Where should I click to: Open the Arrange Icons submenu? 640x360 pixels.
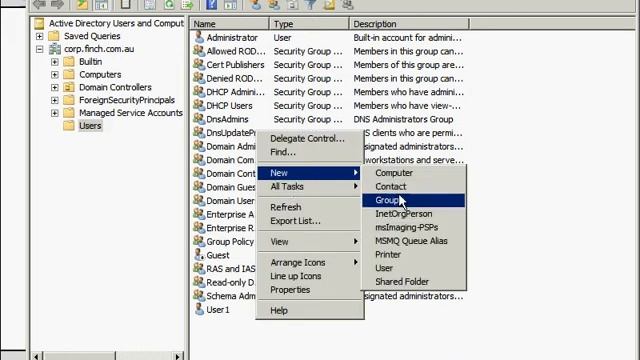[310, 262]
